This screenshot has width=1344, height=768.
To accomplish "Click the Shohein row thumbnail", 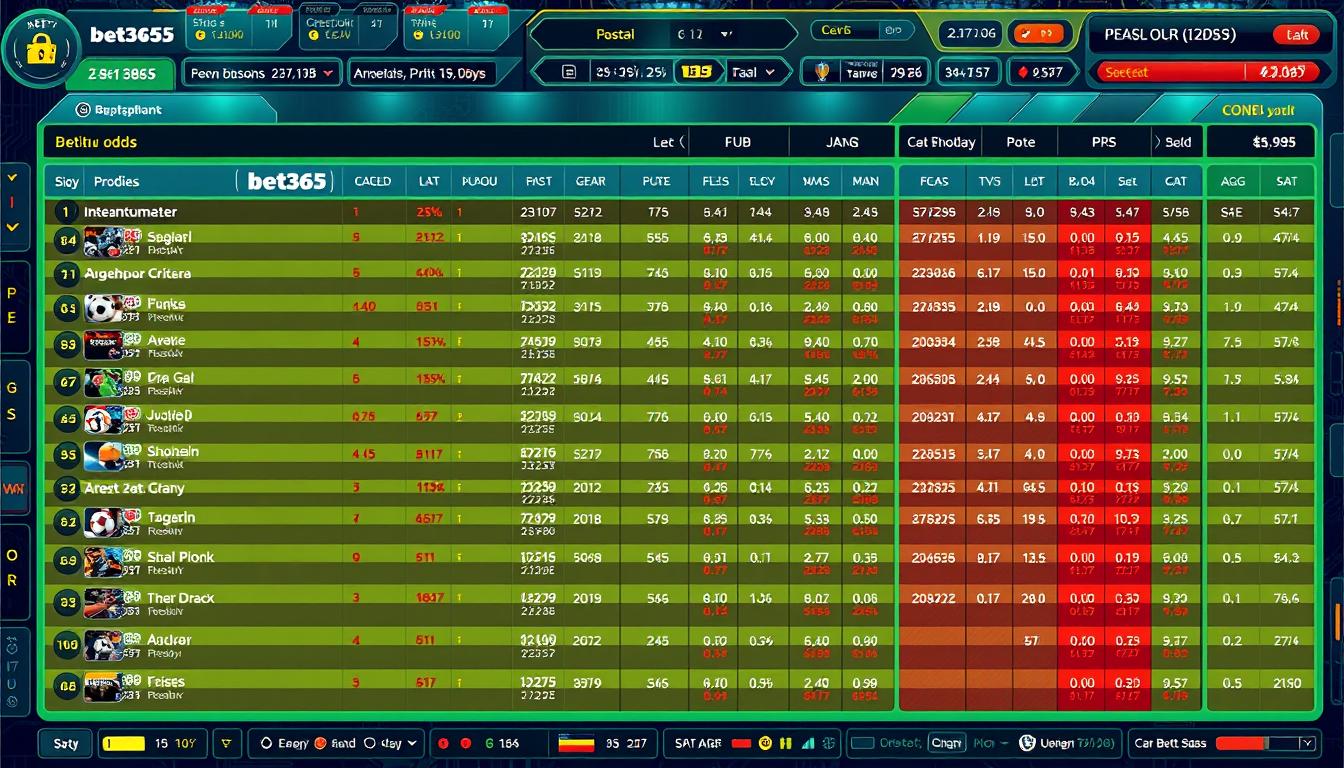I will pyautogui.click(x=103, y=457).
